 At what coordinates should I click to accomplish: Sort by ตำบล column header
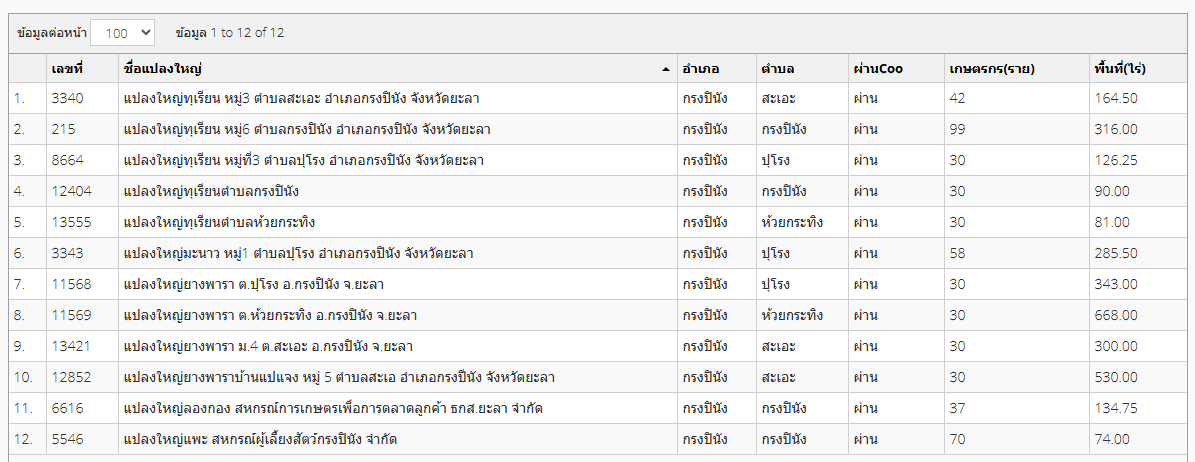click(777, 69)
